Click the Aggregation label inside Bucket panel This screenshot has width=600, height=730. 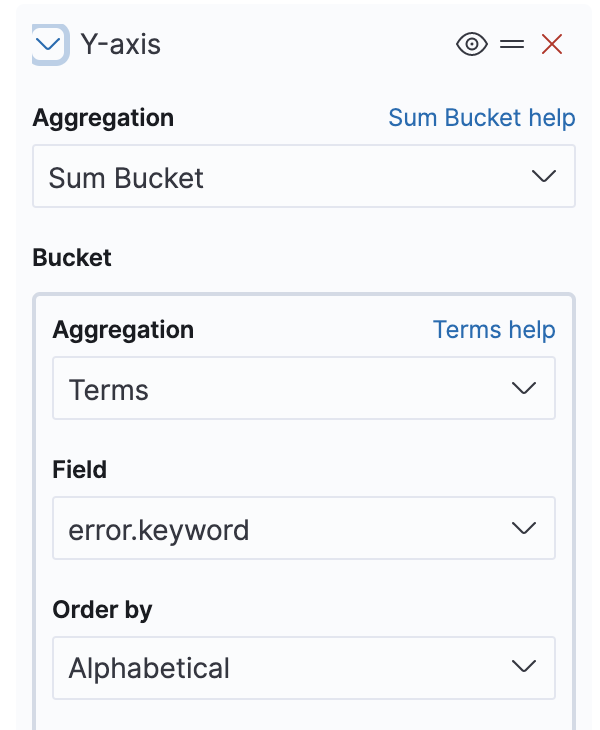coord(123,330)
